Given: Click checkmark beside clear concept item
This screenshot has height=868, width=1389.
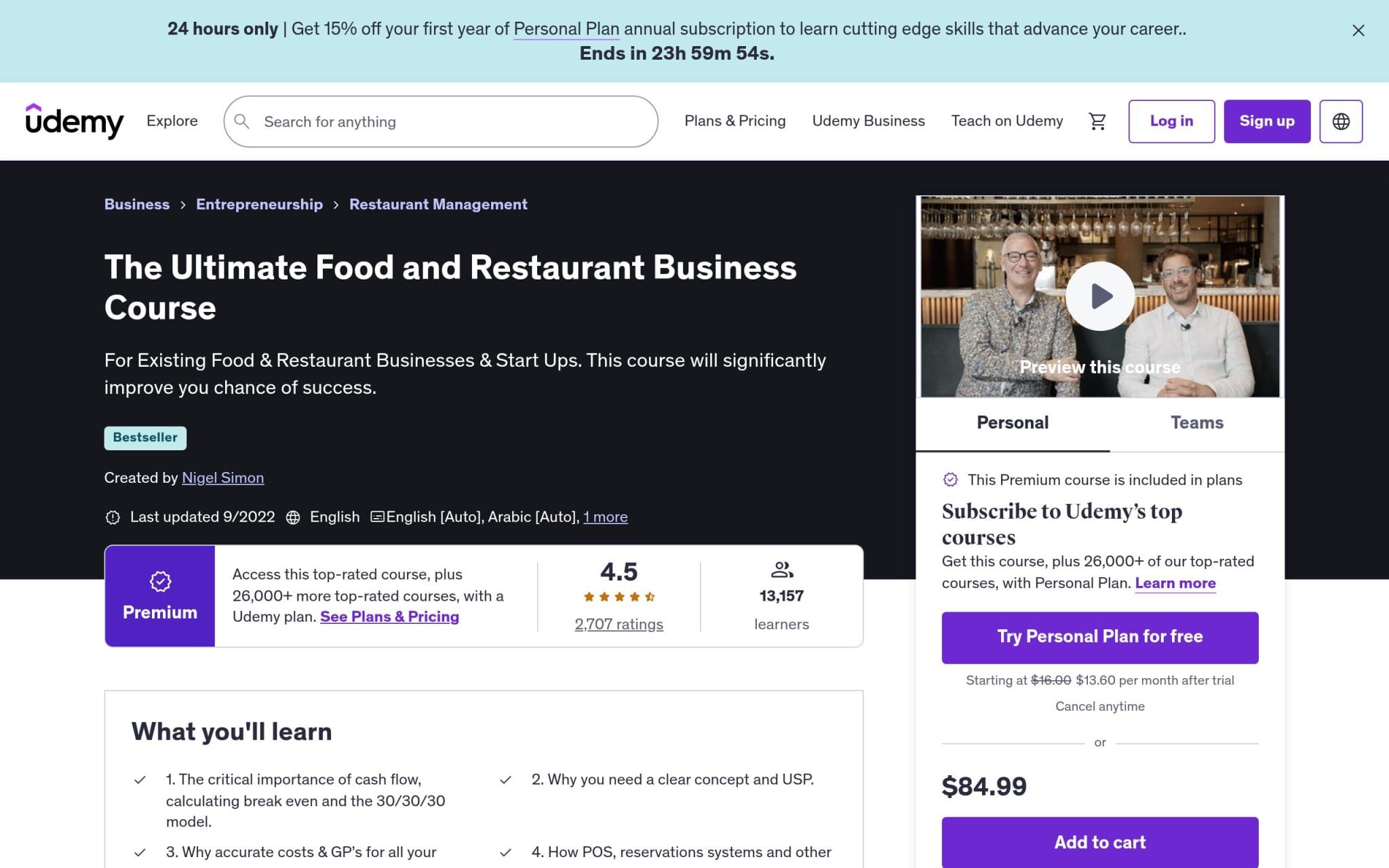Looking at the screenshot, I should (x=505, y=780).
